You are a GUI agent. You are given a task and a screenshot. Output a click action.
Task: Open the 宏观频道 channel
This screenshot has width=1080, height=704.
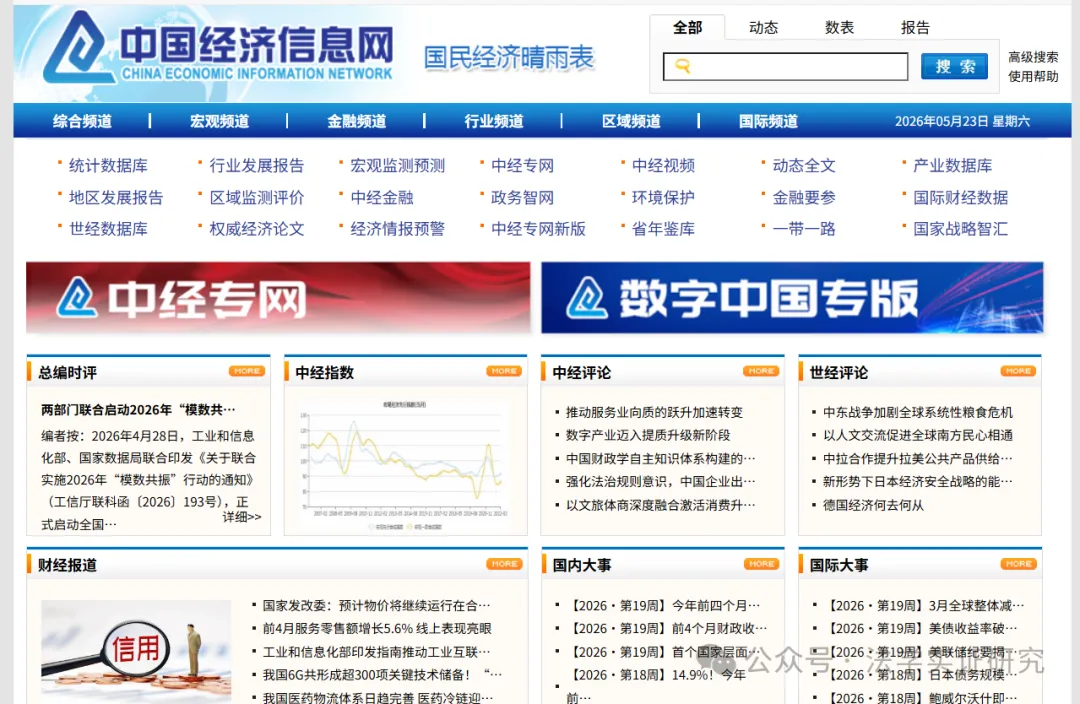tap(219, 121)
